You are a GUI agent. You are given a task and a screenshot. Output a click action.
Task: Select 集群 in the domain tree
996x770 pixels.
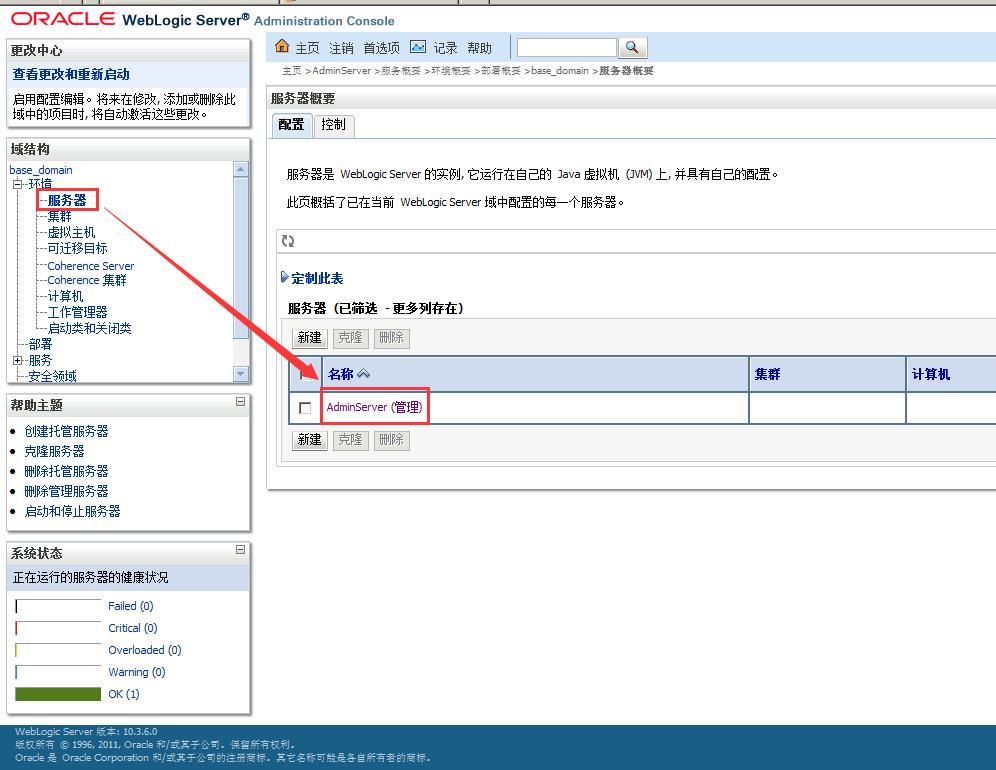(60, 217)
